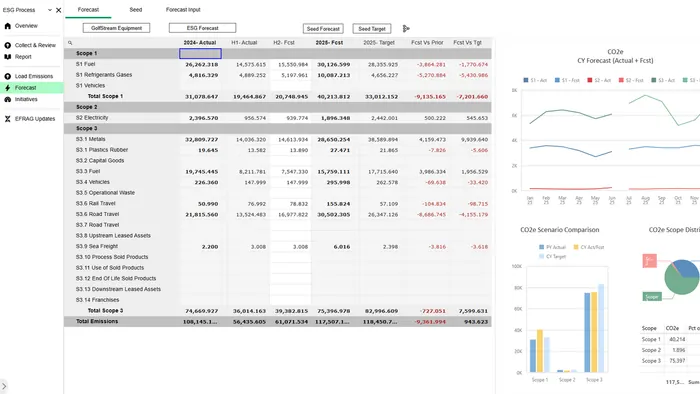Click the EFRAG Updates icon

[8, 119]
